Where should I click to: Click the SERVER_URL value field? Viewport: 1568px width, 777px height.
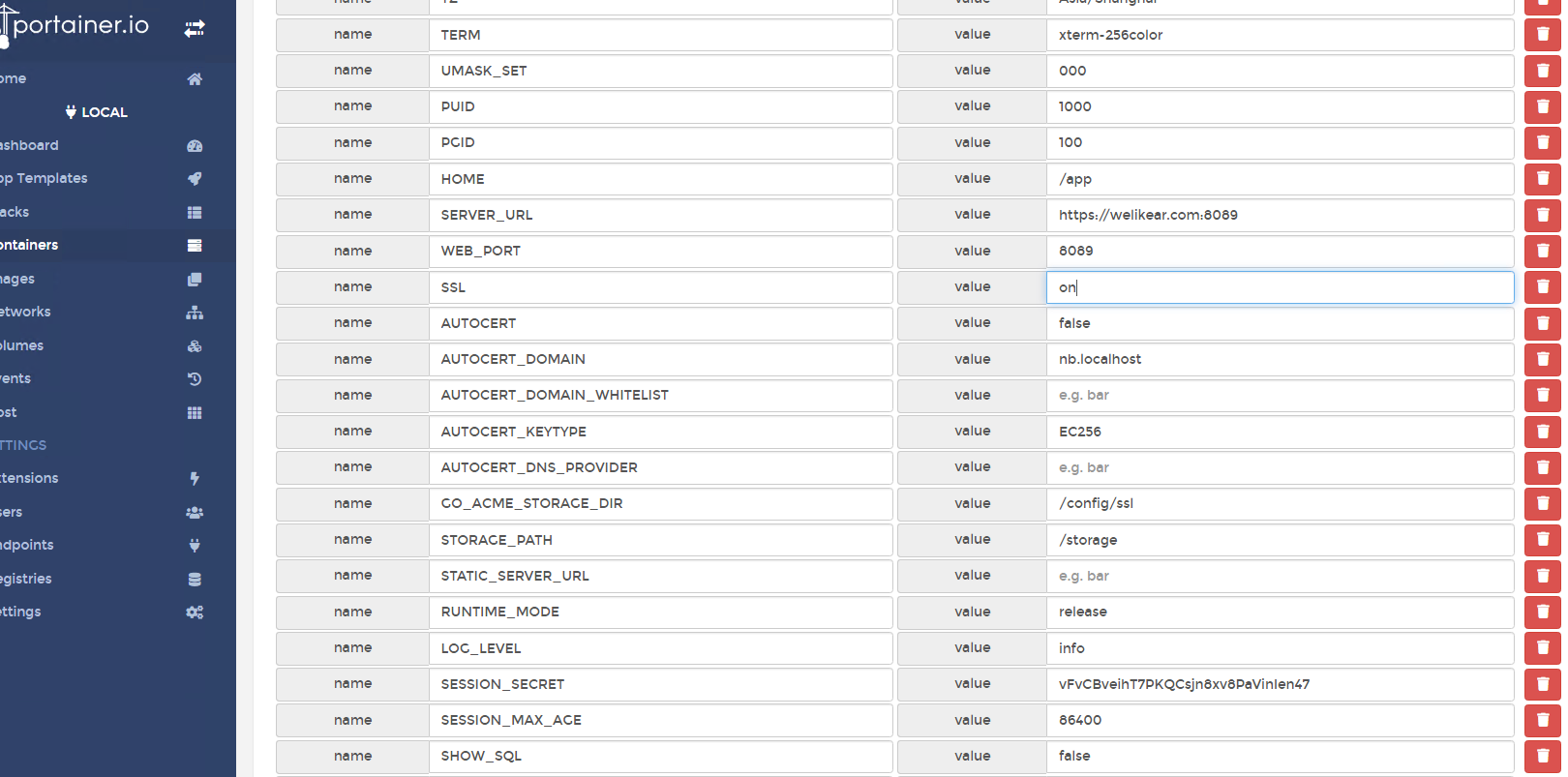coord(1279,215)
